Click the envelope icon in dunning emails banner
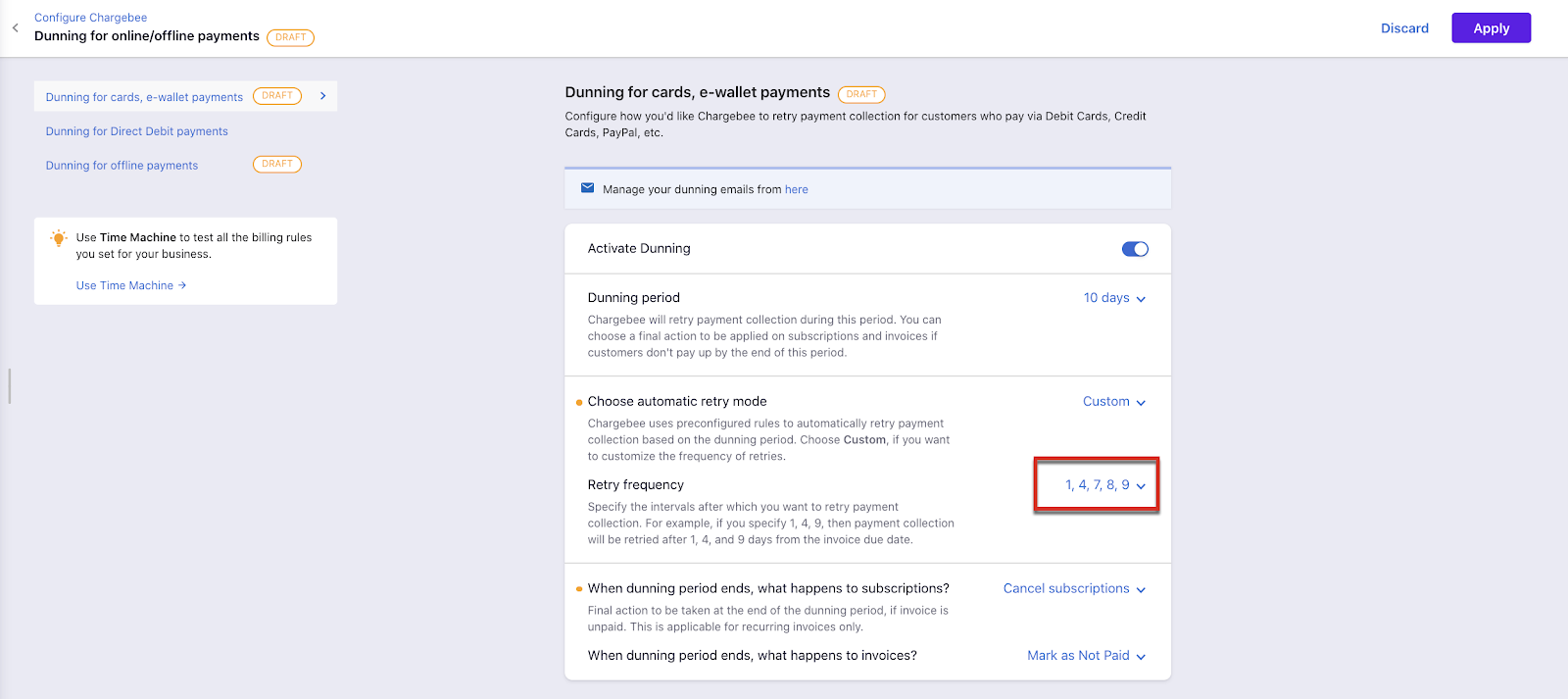Image resolution: width=1568 pixels, height=699 pixels. [x=587, y=188]
